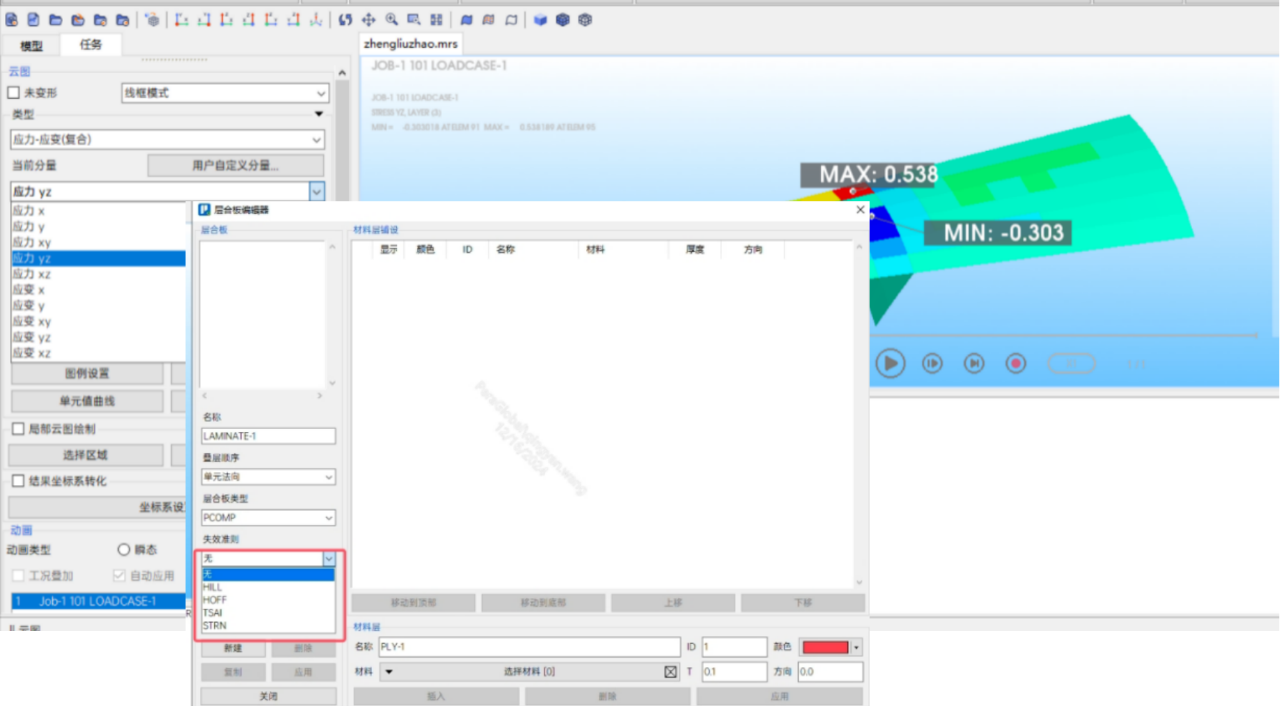Click the wireframe cube display icon
This screenshot has width=1280, height=706.
(585, 19)
